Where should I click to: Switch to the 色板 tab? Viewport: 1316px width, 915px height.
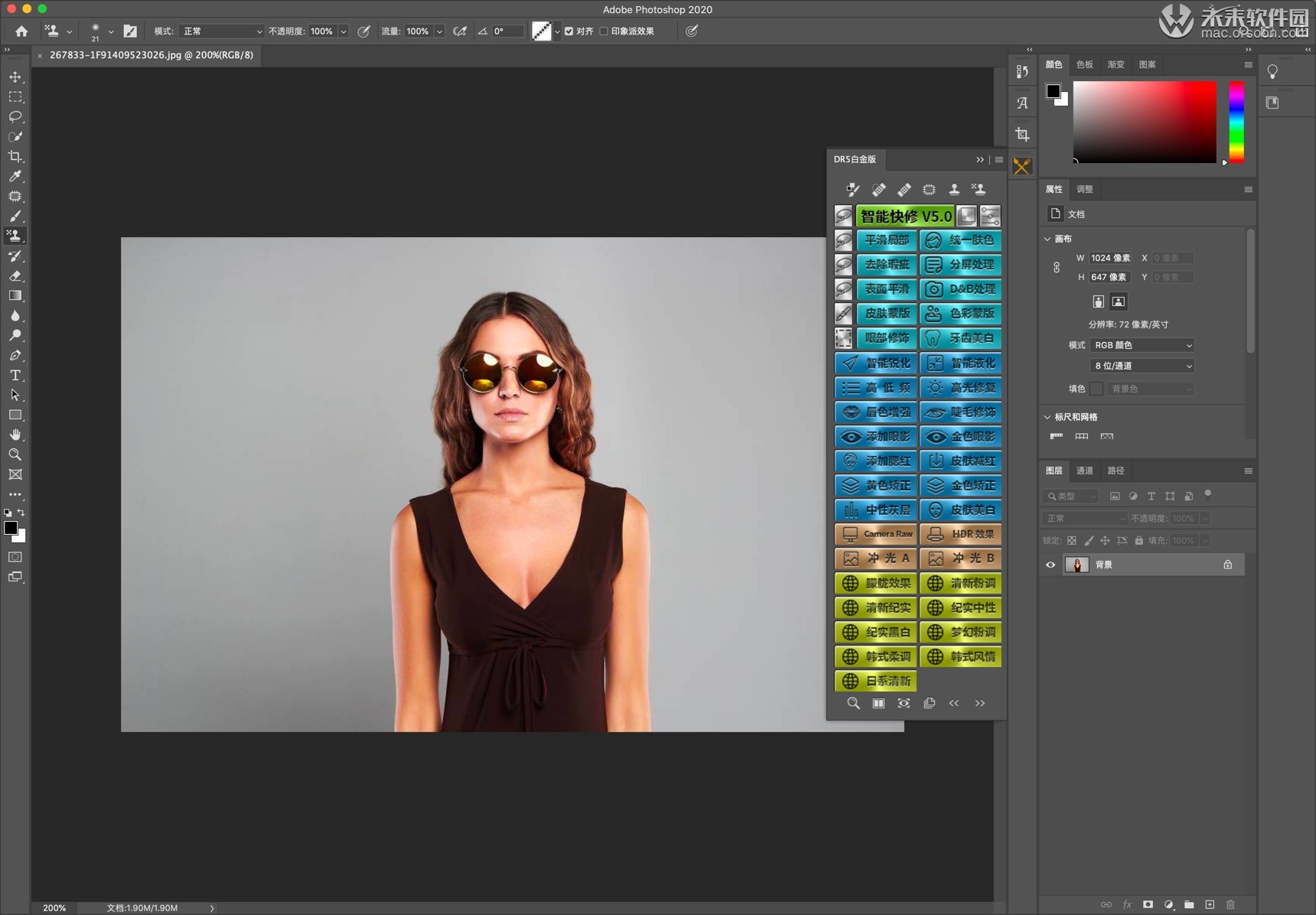1085,64
